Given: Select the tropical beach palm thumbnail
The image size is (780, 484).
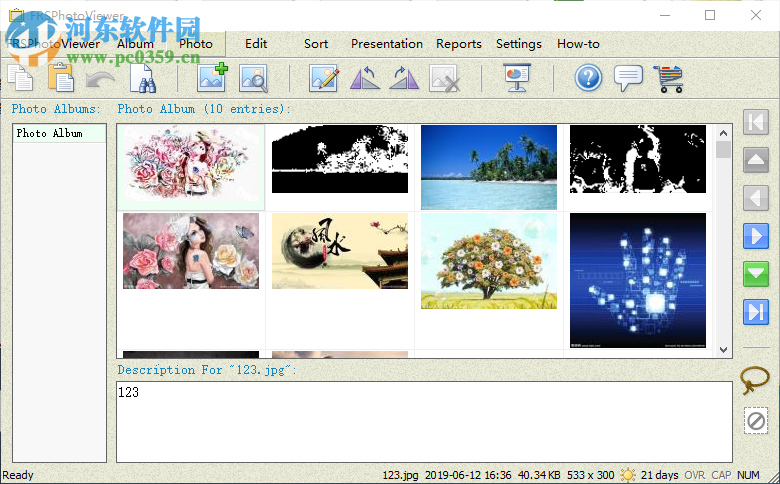Looking at the screenshot, I should tap(488, 167).
